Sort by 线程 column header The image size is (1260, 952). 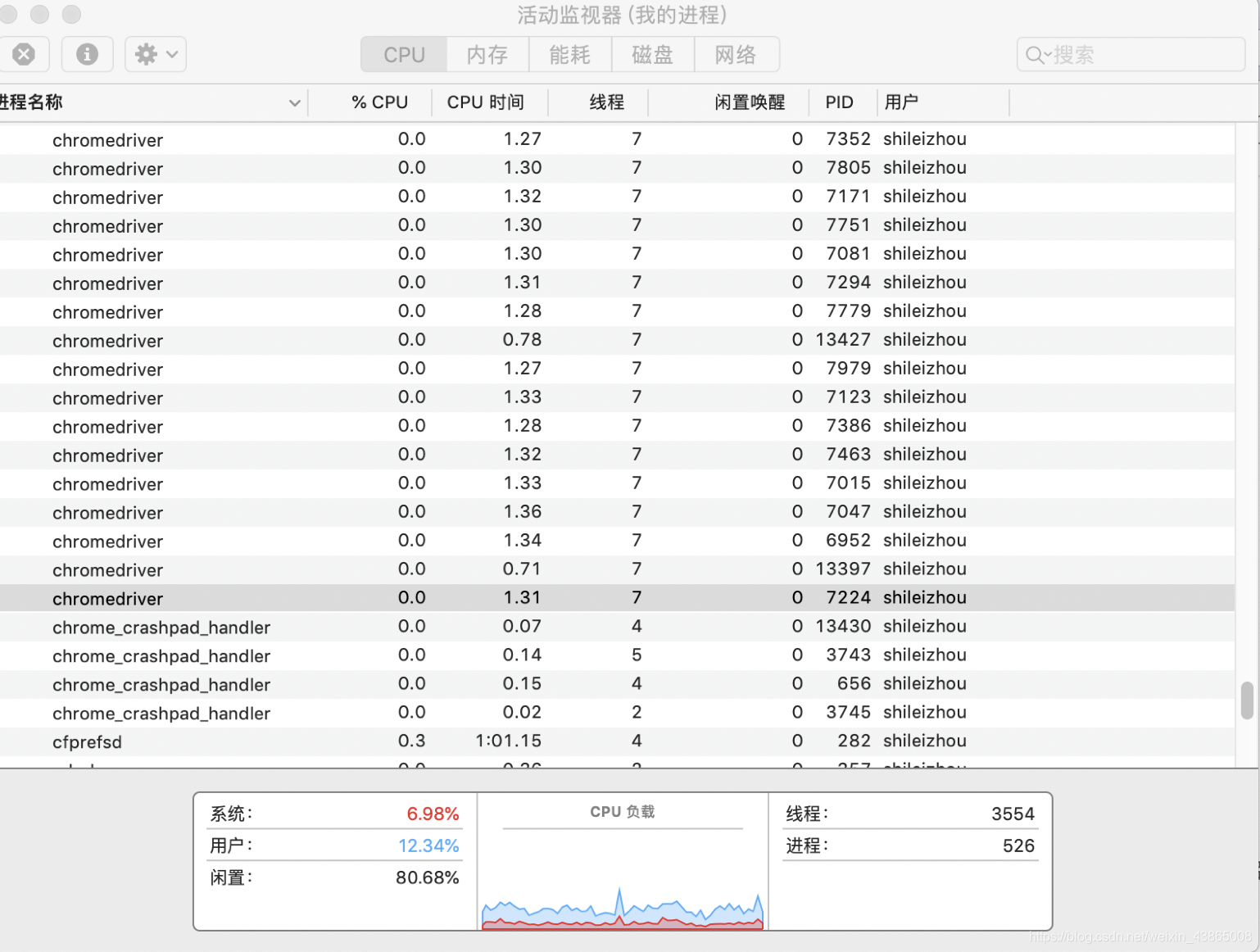606,102
